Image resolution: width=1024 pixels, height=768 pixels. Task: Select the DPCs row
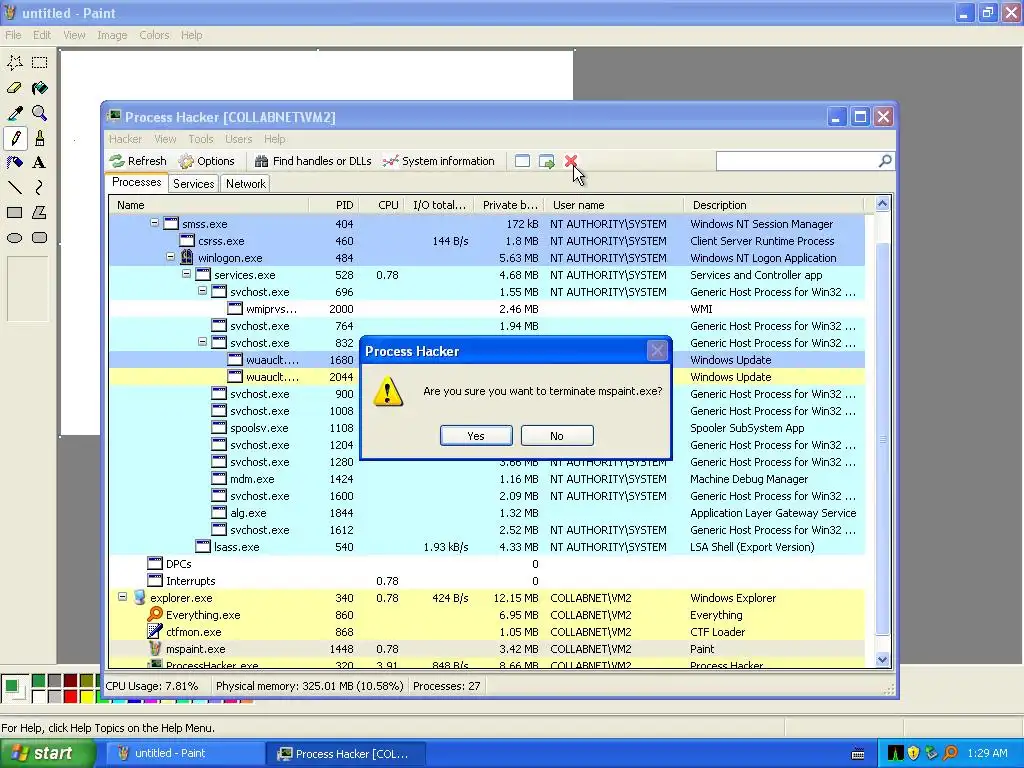[x=487, y=564]
